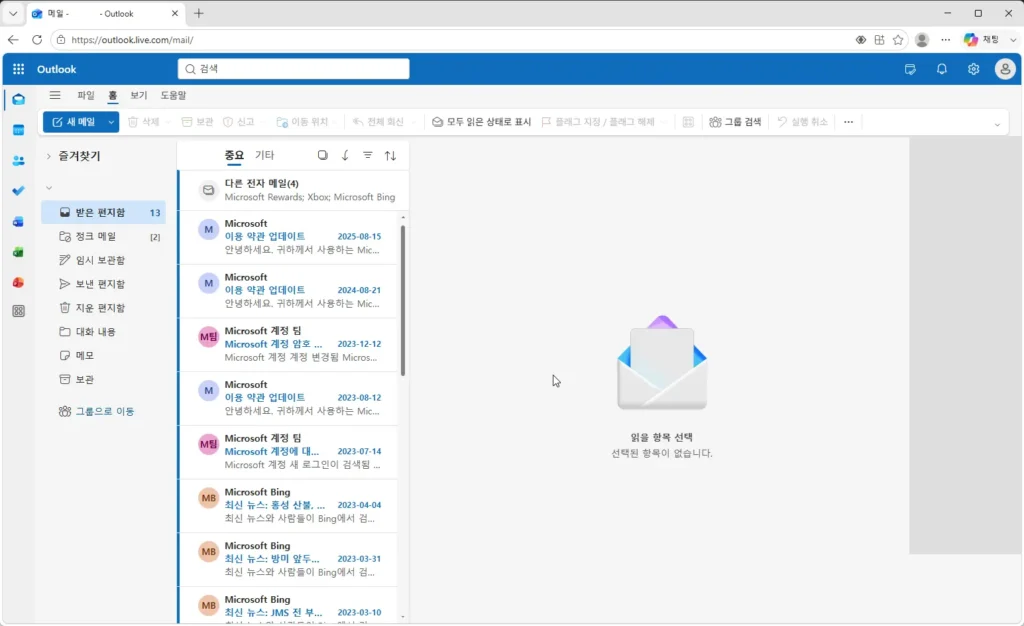The width and height of the screenshot is (1024, 626).
Task: Click the toolbar overflow more options button
Action: pyautogui.click(x=848, y=122)
